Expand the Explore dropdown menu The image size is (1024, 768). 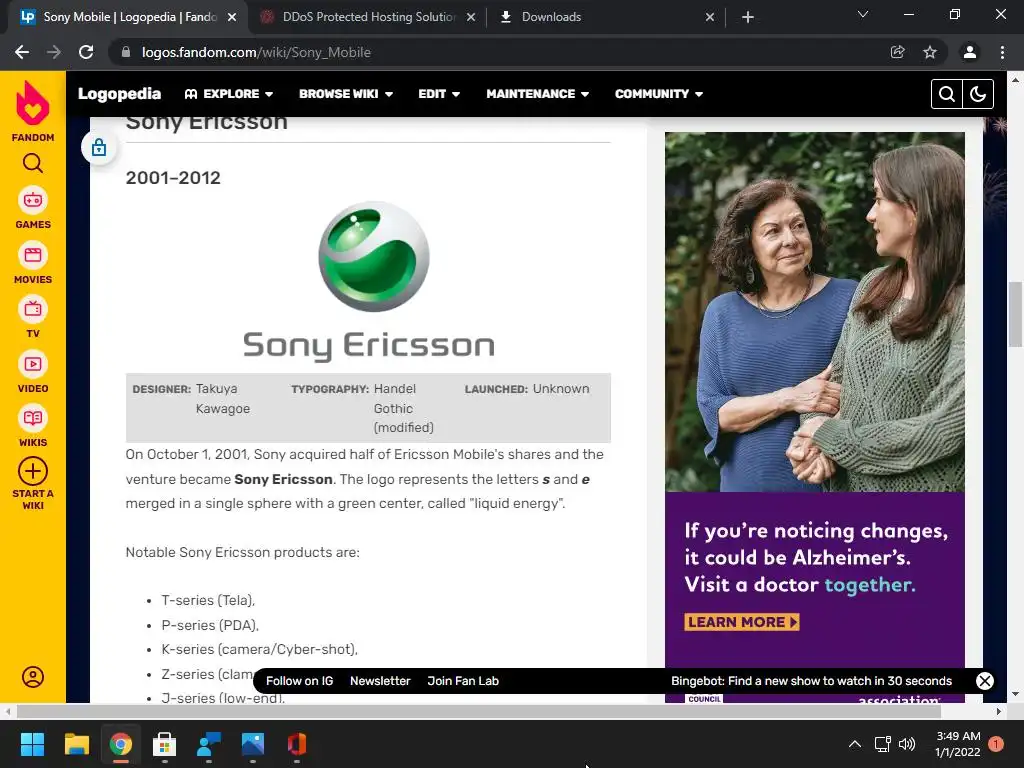(x=229, y=94)
